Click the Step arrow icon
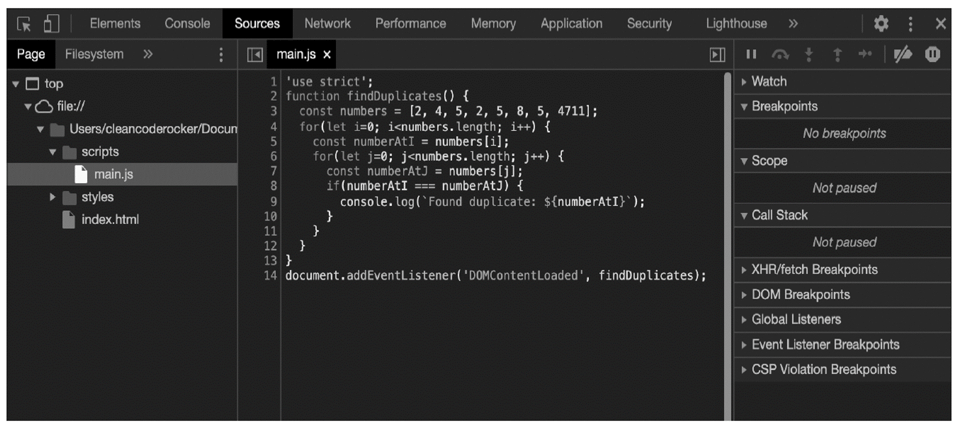Image resolution: width=960 pixels, height=429 pixels. pyautogui.click(x=865, y=54)
